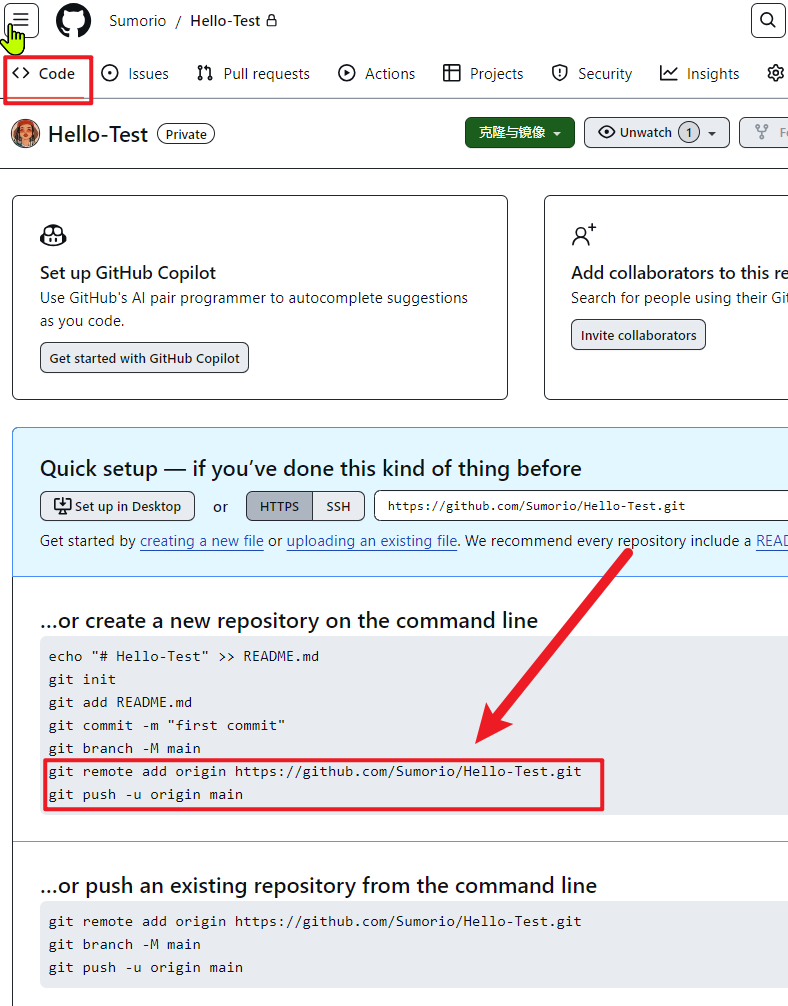The image size is (788, 1006).
Task: Click uploading an existing file link
Action: 372,541
